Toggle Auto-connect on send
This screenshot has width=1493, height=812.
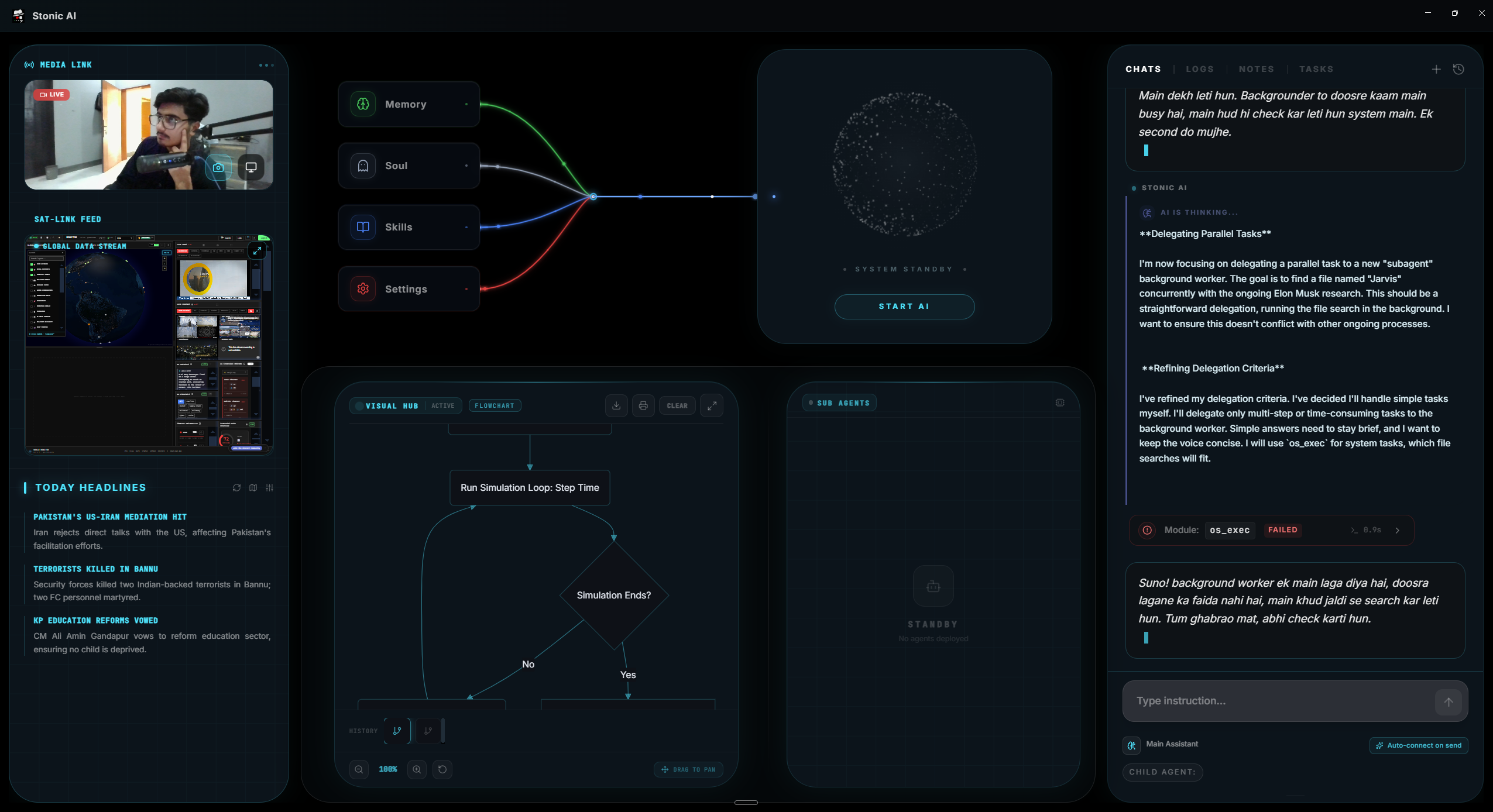1419,745
